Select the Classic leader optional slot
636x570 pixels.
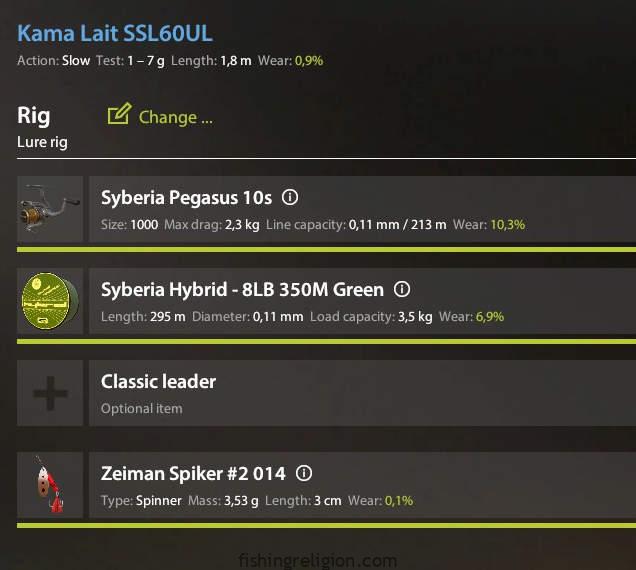coord(360,393)
